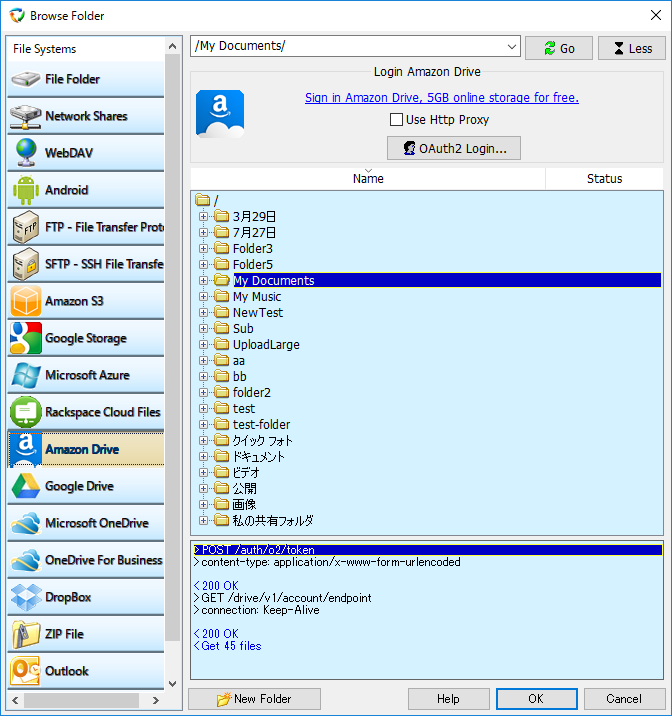672x716 pixels.
Task: Cancel the Browse Folder dialog
Action: [x=624, y=699]
